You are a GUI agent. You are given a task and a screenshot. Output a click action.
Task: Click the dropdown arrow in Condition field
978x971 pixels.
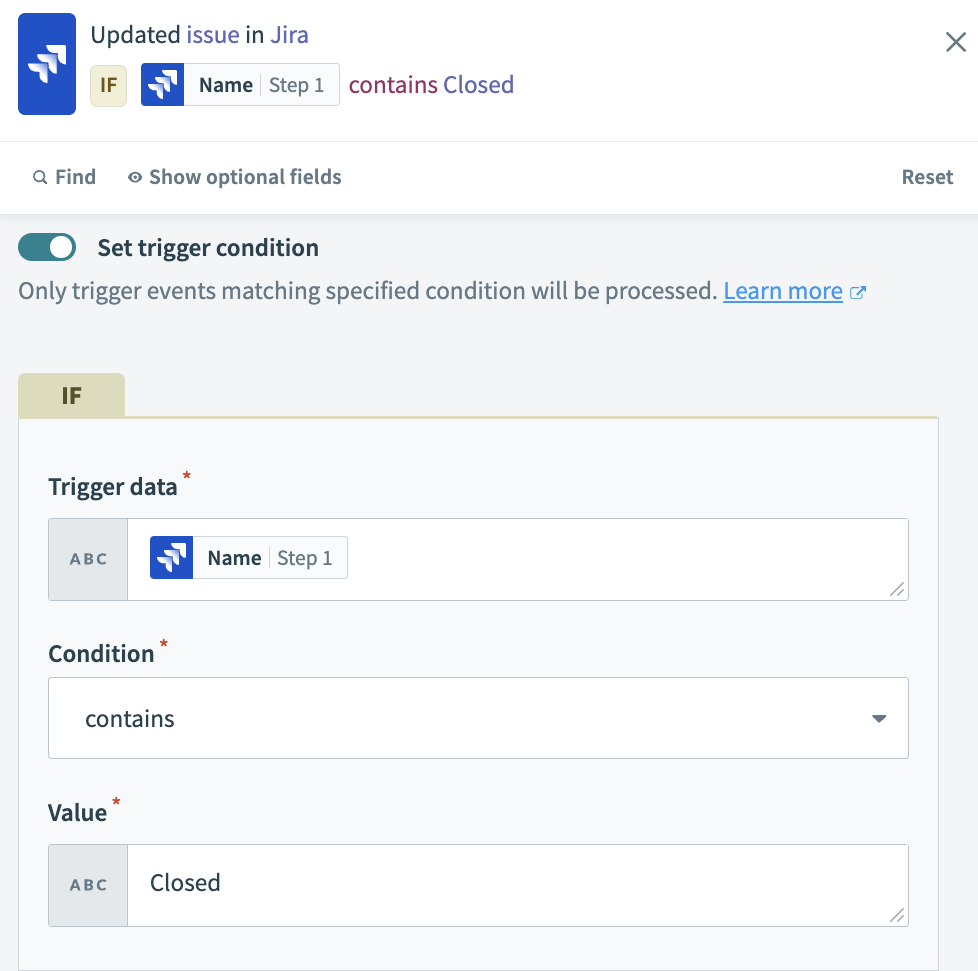(879, 718)
